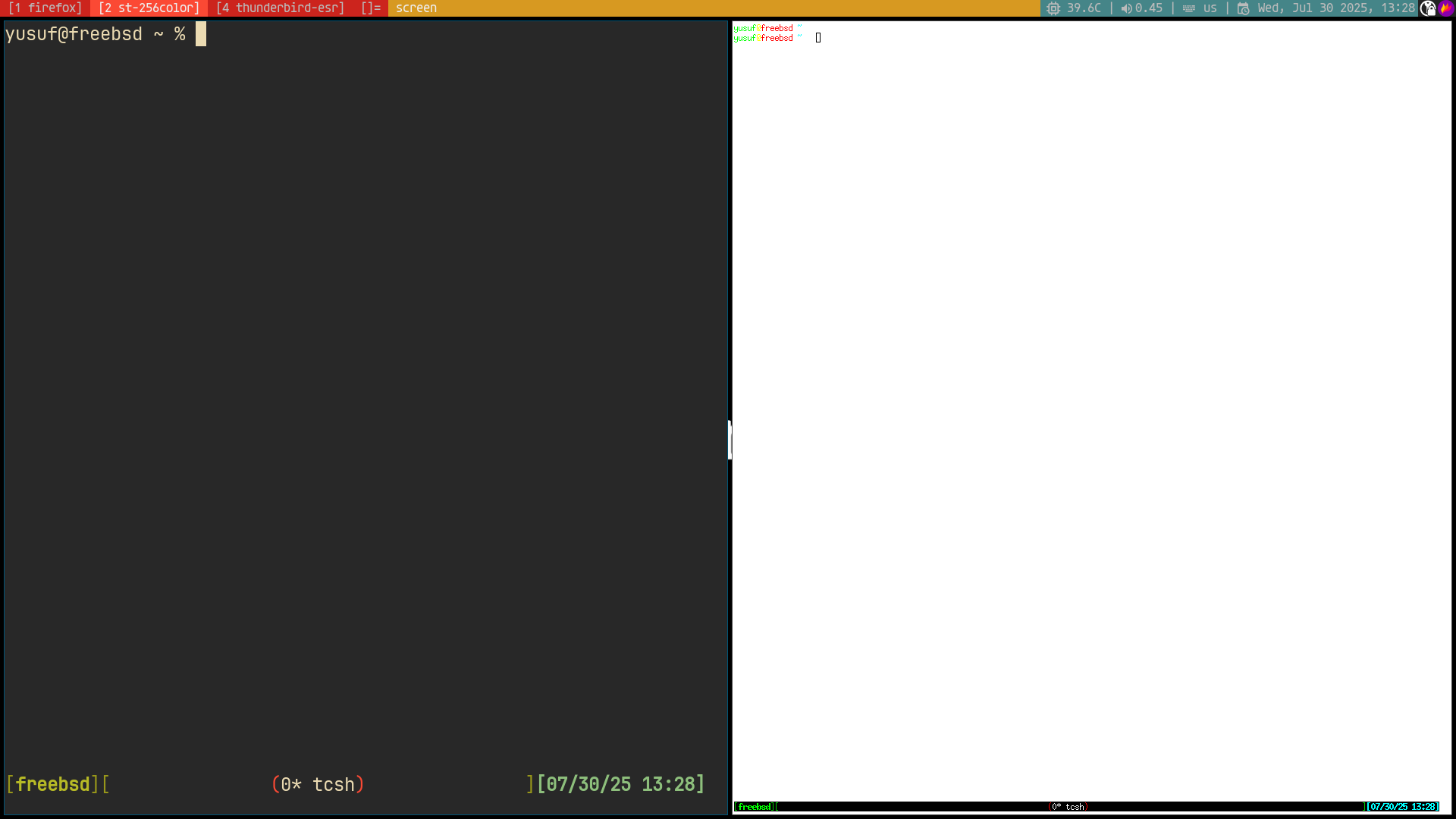This screenshot has height=819, width=1456.
Task: Click the divider handle between terminals
Action: (730, 440)
